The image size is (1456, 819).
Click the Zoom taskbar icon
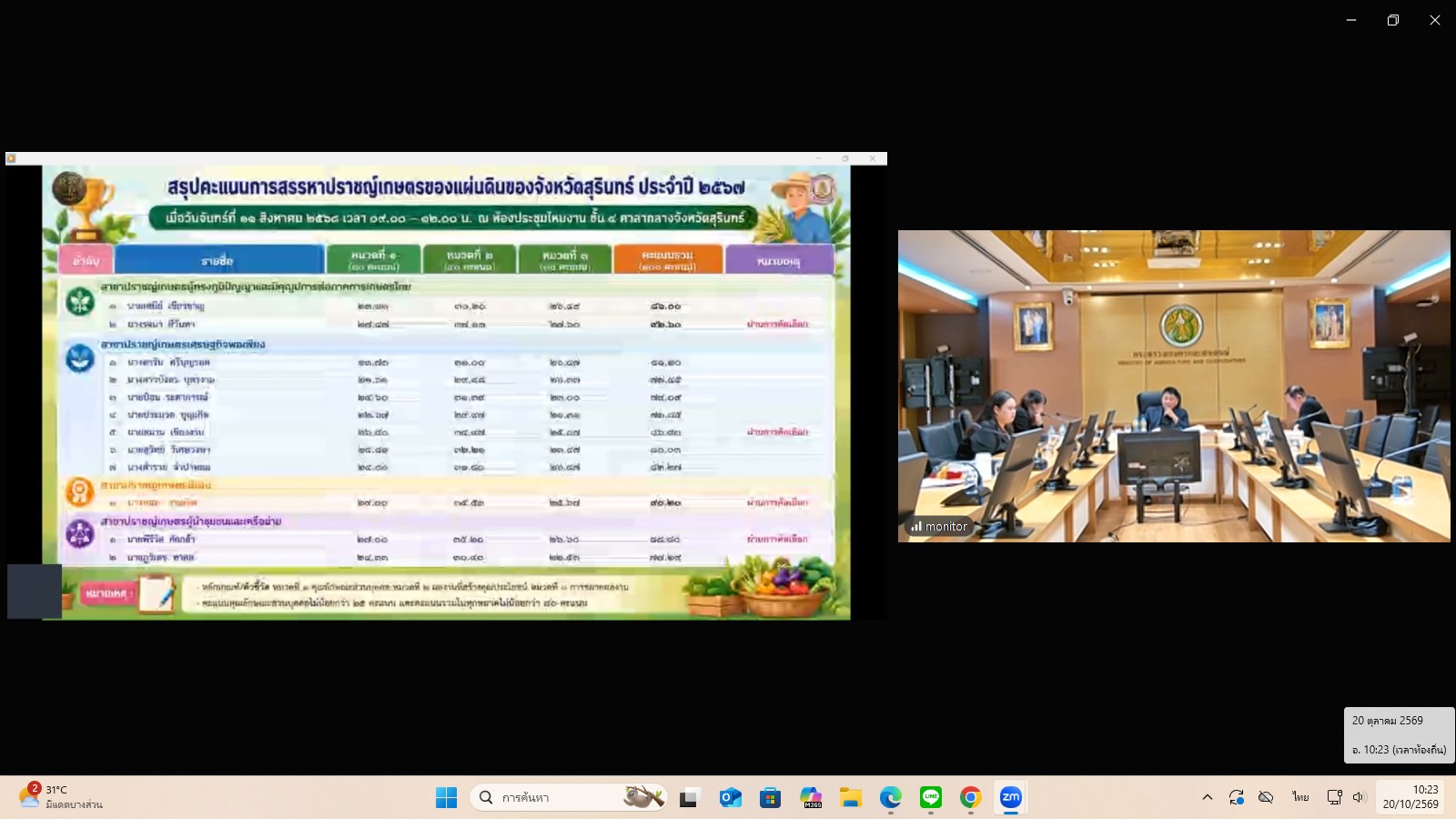[x=1011, y=798]
